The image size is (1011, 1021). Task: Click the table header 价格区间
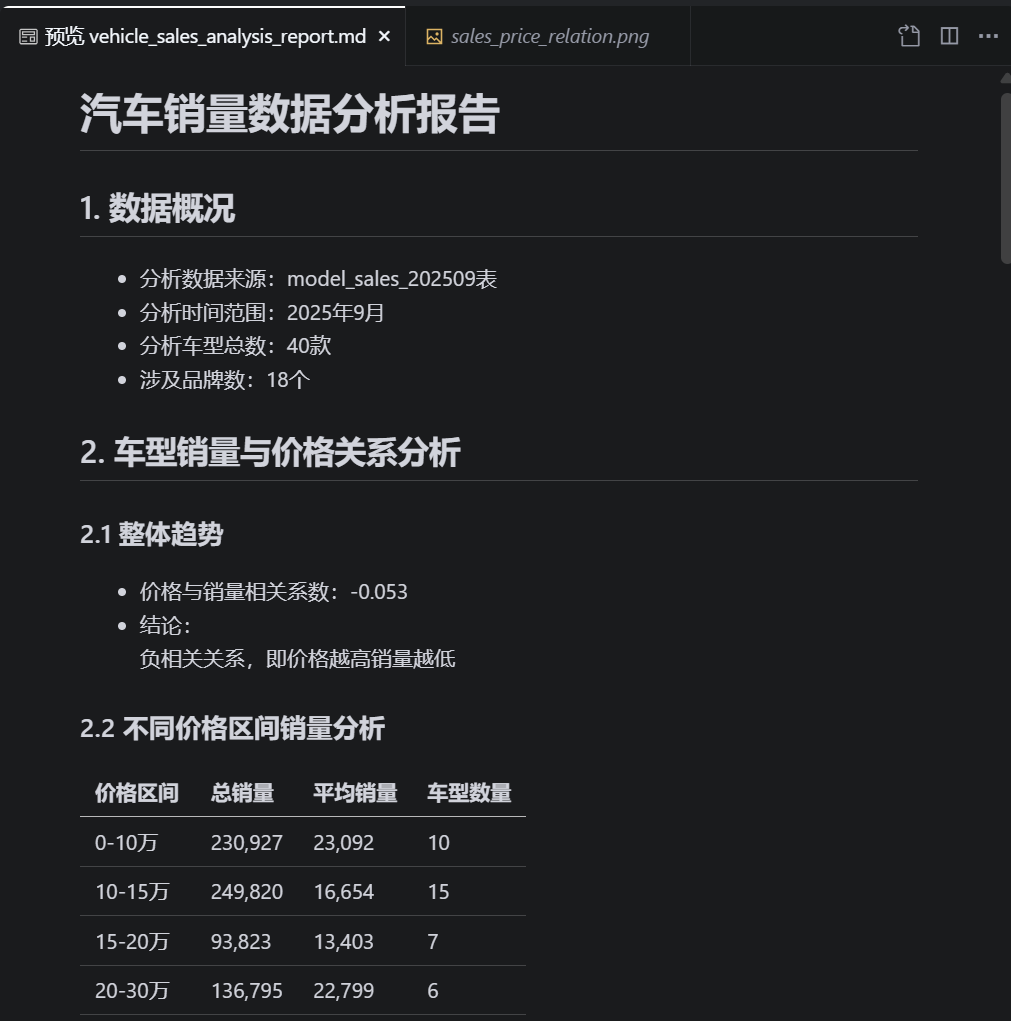point(137,793)
